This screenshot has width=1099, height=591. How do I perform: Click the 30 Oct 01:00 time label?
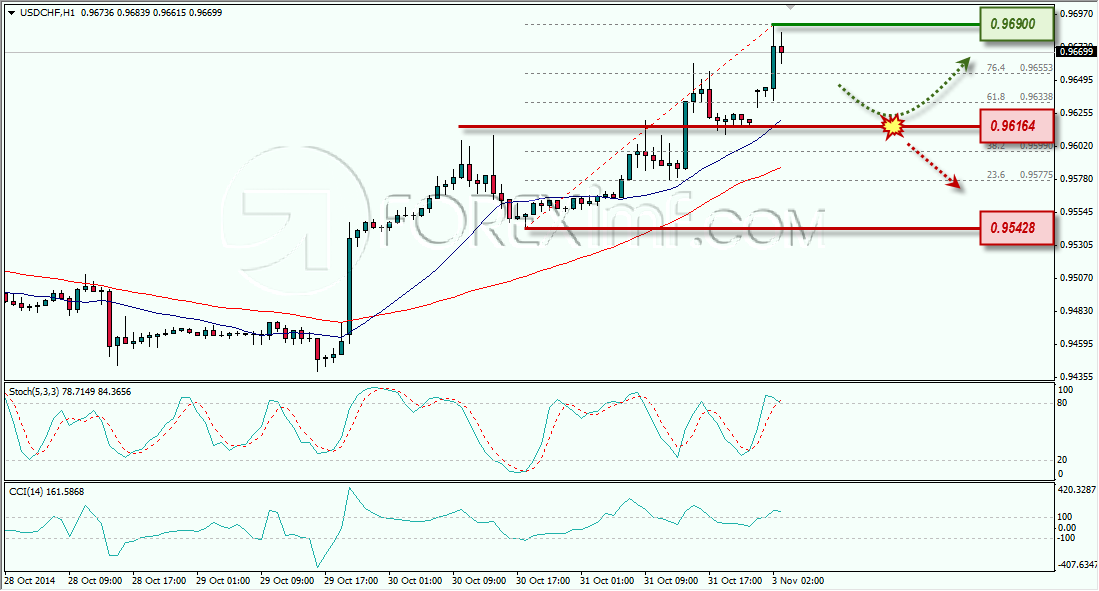tap(415, 580)
